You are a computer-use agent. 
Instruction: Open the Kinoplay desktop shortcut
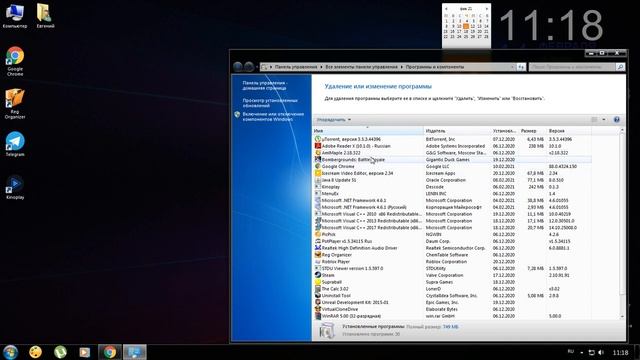(x=15, y=187)
